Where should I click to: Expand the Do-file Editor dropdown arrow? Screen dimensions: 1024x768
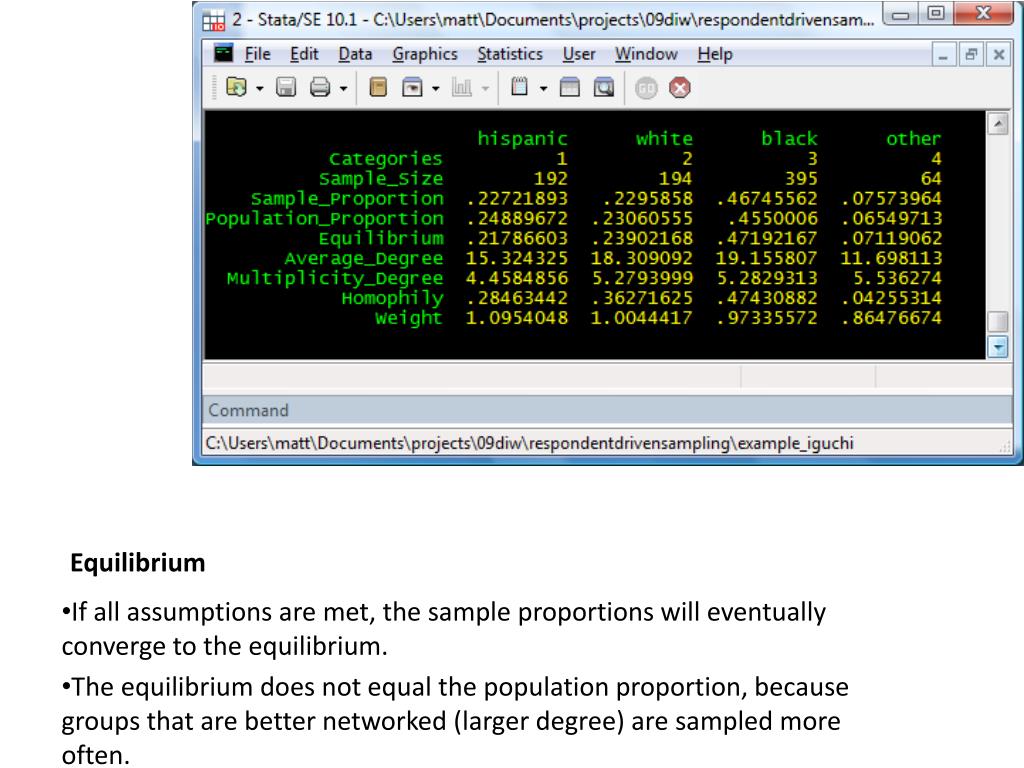coord(543,88)
